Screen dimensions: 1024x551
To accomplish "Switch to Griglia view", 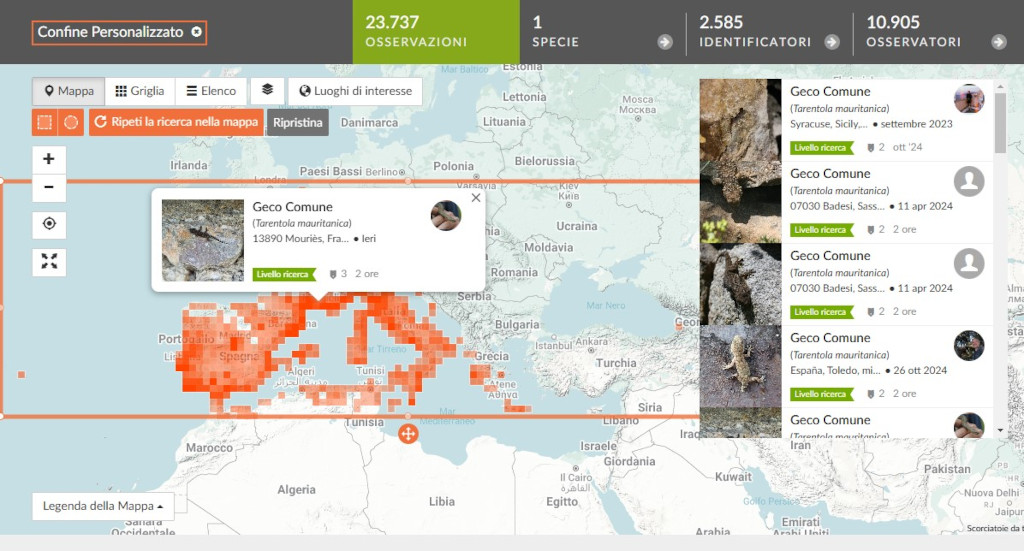I will pos(139,91).
